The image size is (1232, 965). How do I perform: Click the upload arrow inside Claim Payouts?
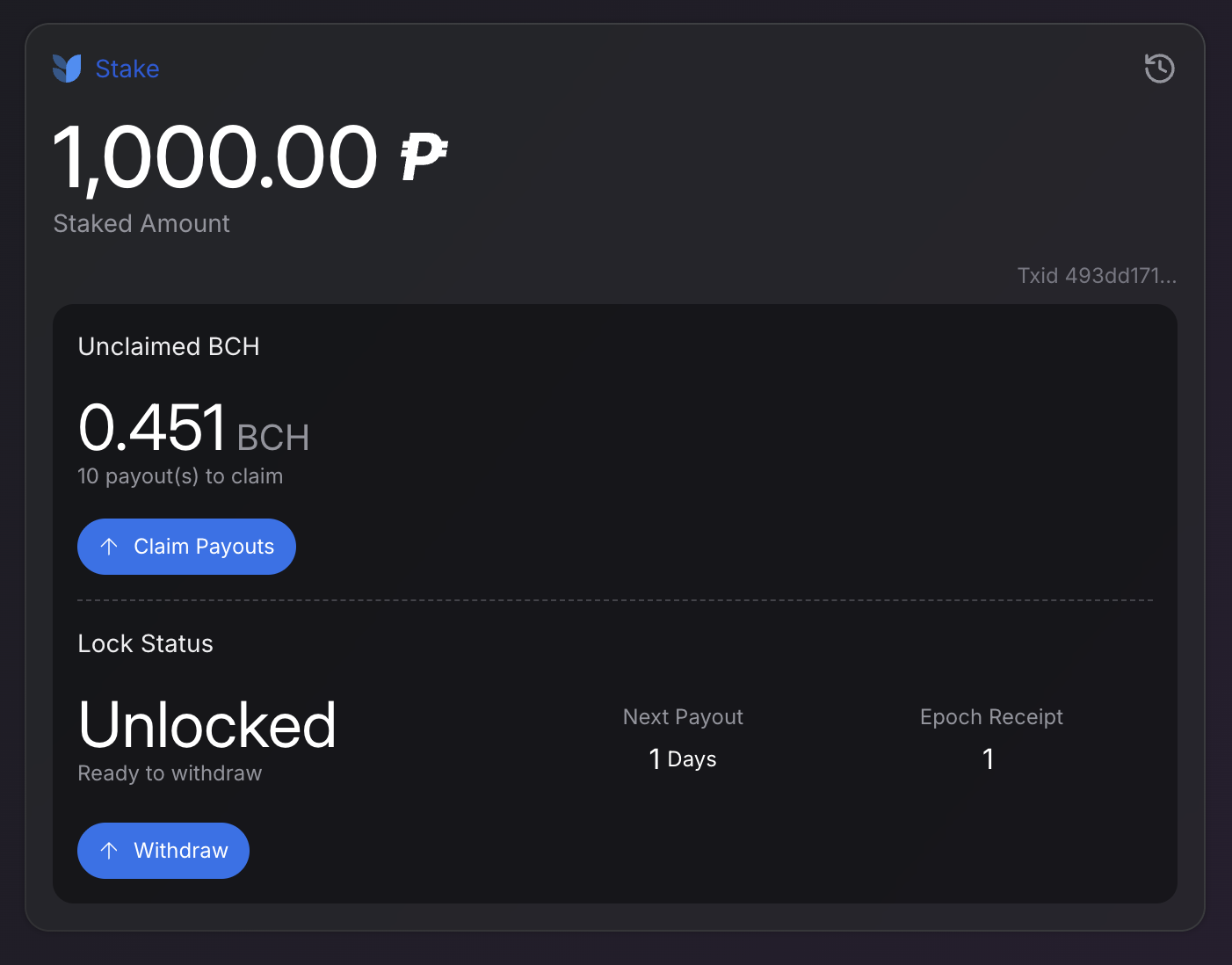pos(109,546)
